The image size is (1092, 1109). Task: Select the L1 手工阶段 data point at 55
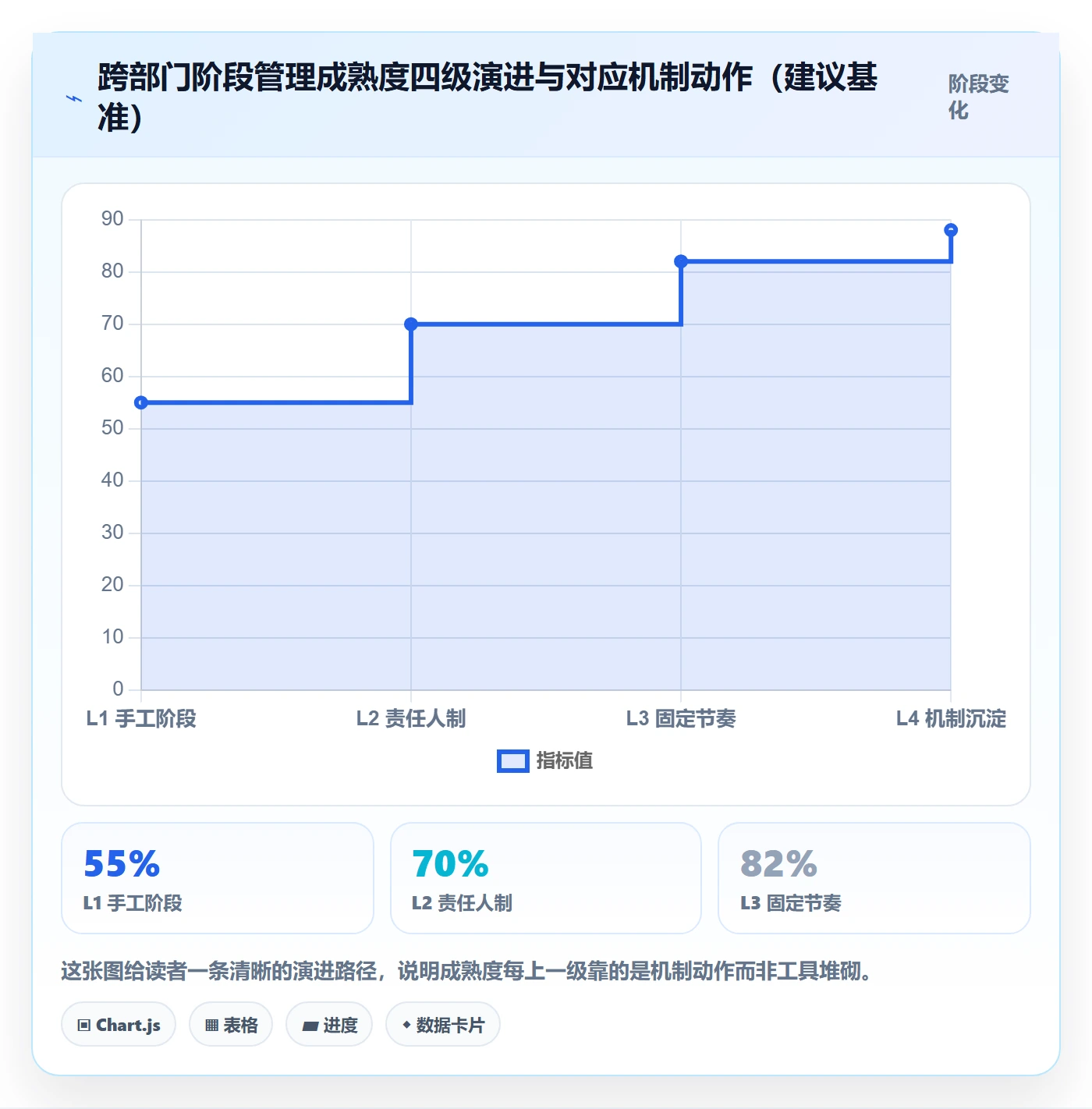(141, 402)
